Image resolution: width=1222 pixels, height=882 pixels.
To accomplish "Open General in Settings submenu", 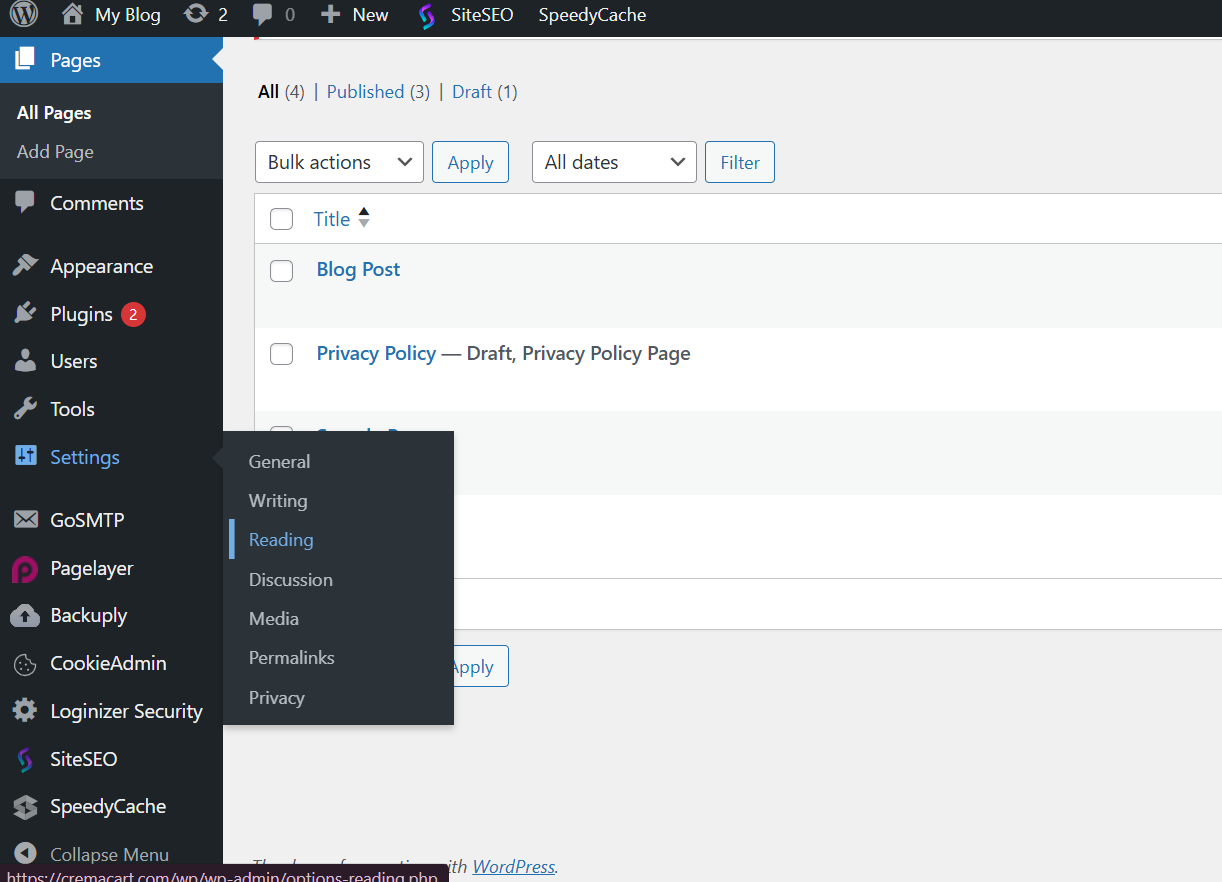I will [x=279, y=461].
